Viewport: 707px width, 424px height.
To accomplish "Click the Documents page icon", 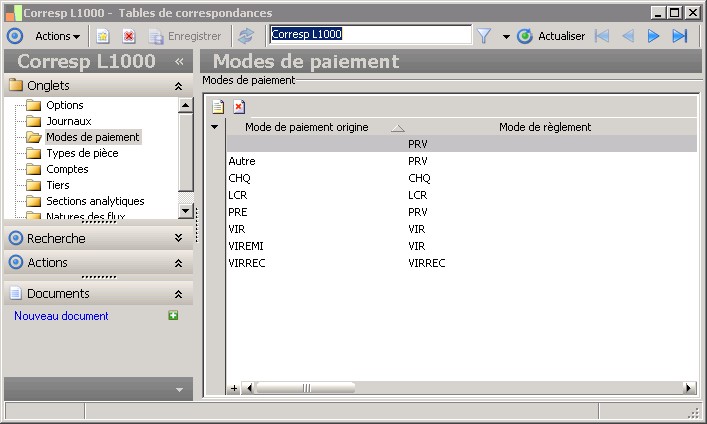I will point(15,293).
